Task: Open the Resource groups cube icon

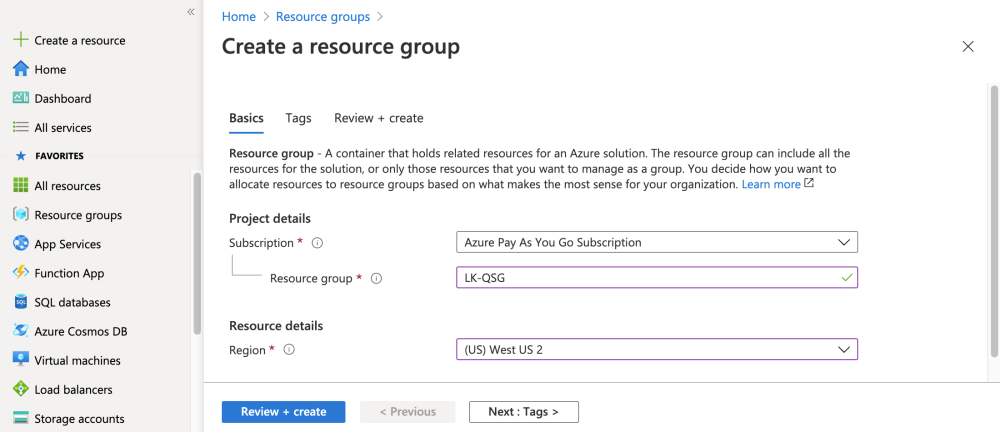Action: [x=20, y=214]
